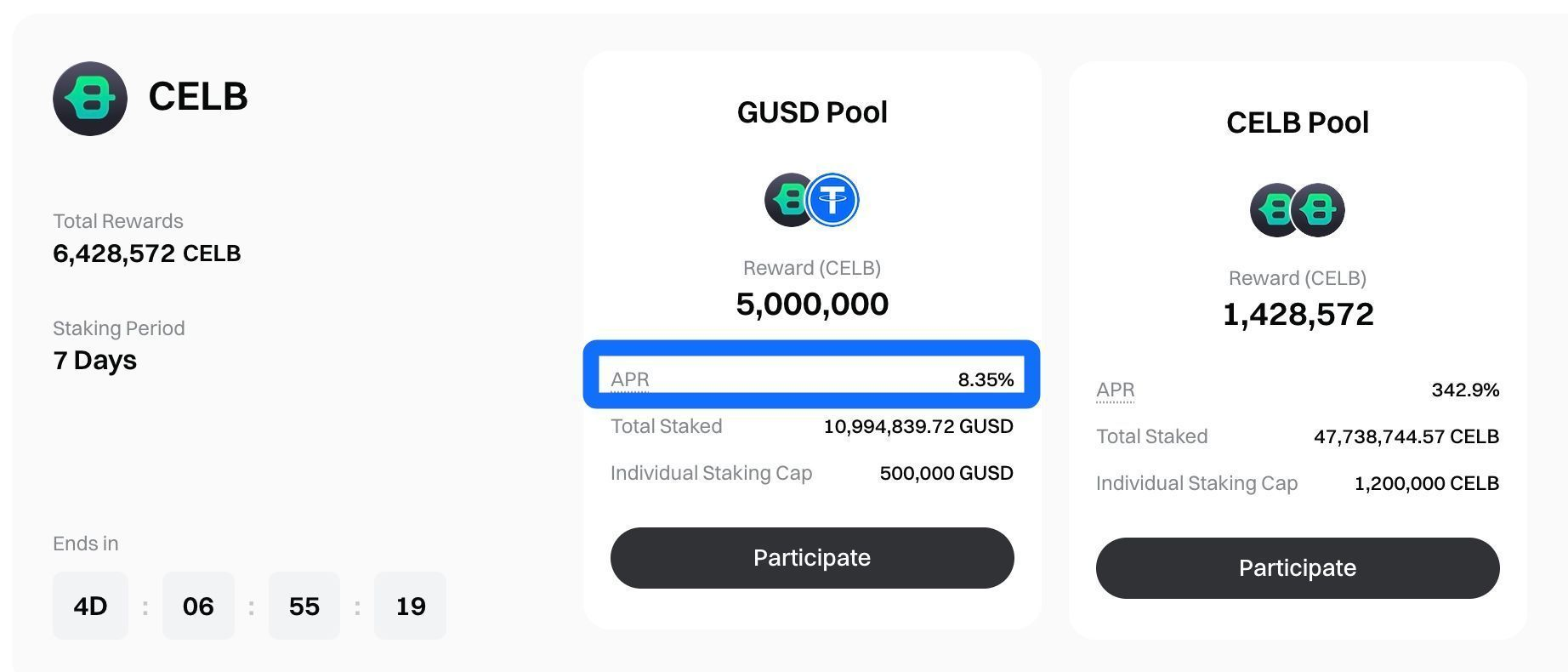Click the 1,200,000 CELB individual staking cap
The width and height of the screenshot is (1568, 672).
(x=1426, y=483)
